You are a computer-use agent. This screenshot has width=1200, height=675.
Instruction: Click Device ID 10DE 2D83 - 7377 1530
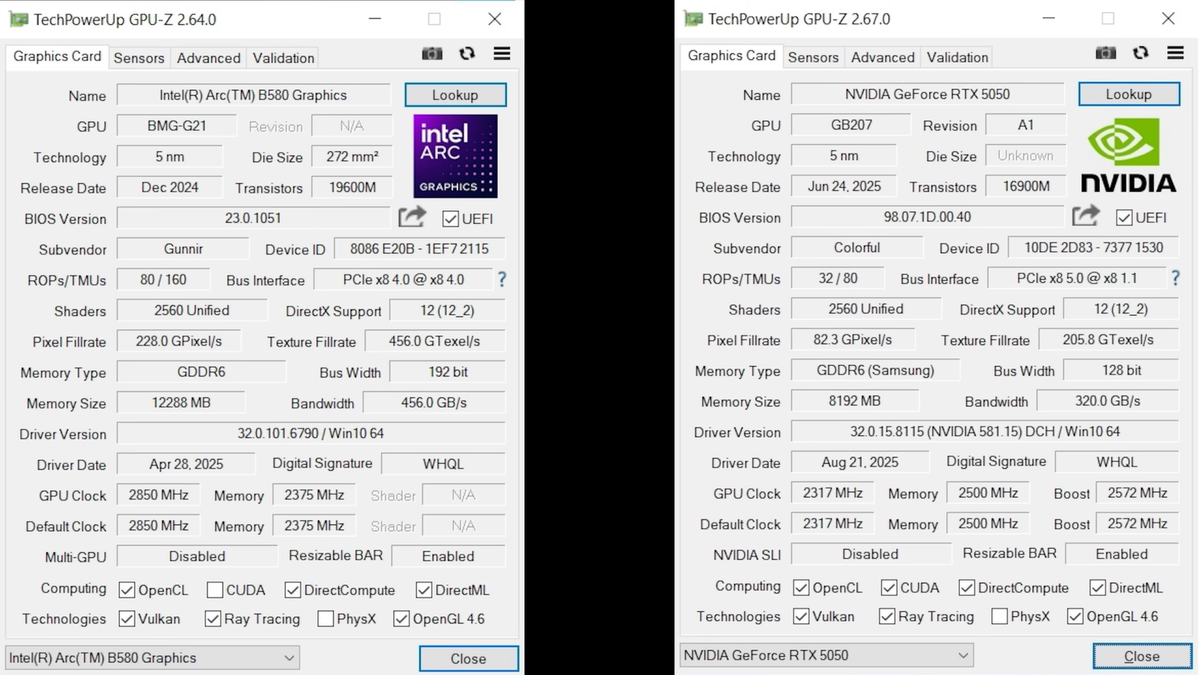(1094, 248)
